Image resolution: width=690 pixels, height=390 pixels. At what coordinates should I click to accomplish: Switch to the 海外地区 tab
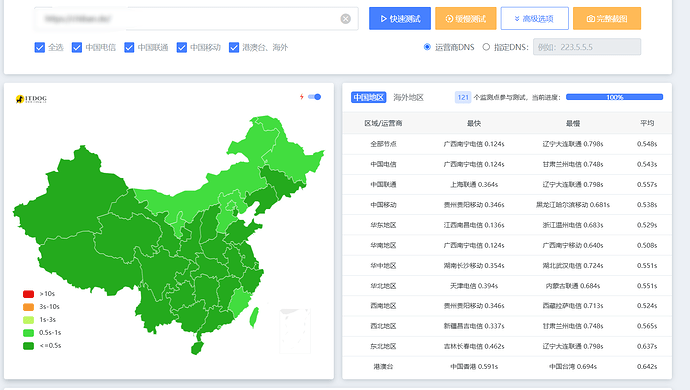[x=408, y=97]
